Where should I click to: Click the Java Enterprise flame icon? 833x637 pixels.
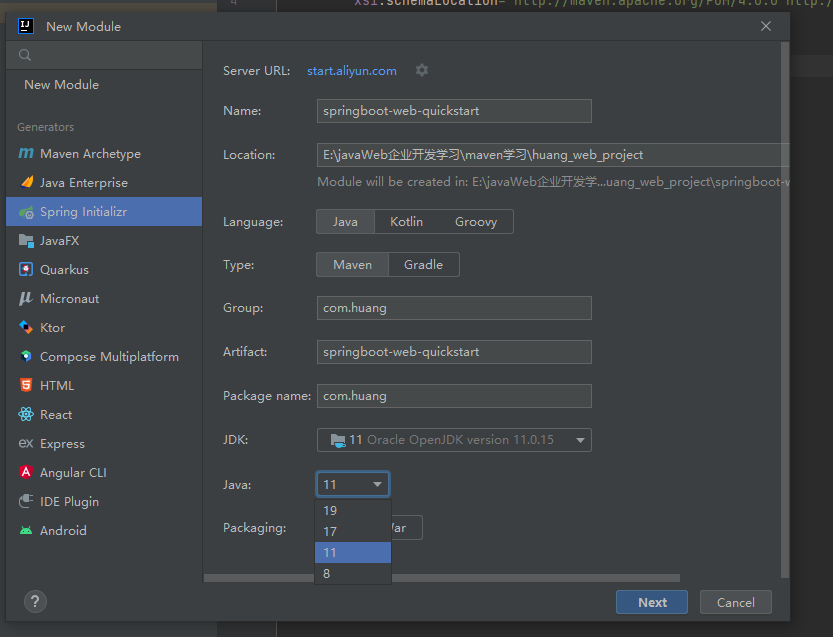pyautogui.click(x=26, y=182)
